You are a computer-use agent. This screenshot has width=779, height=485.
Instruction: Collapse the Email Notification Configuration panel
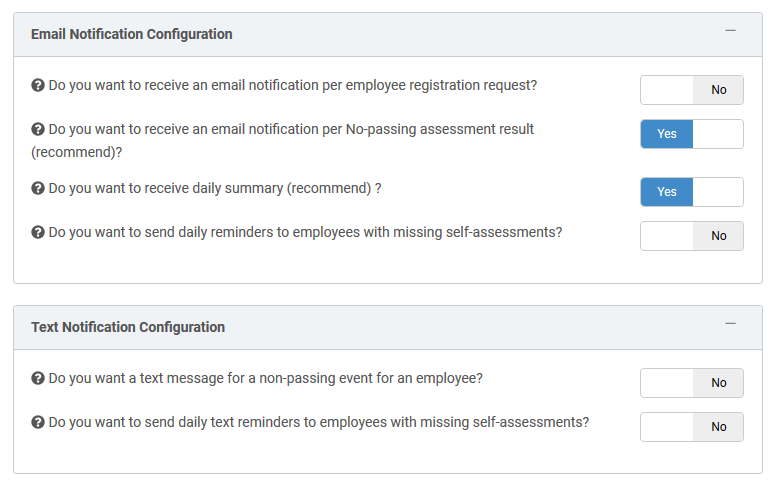pos(730,31)
